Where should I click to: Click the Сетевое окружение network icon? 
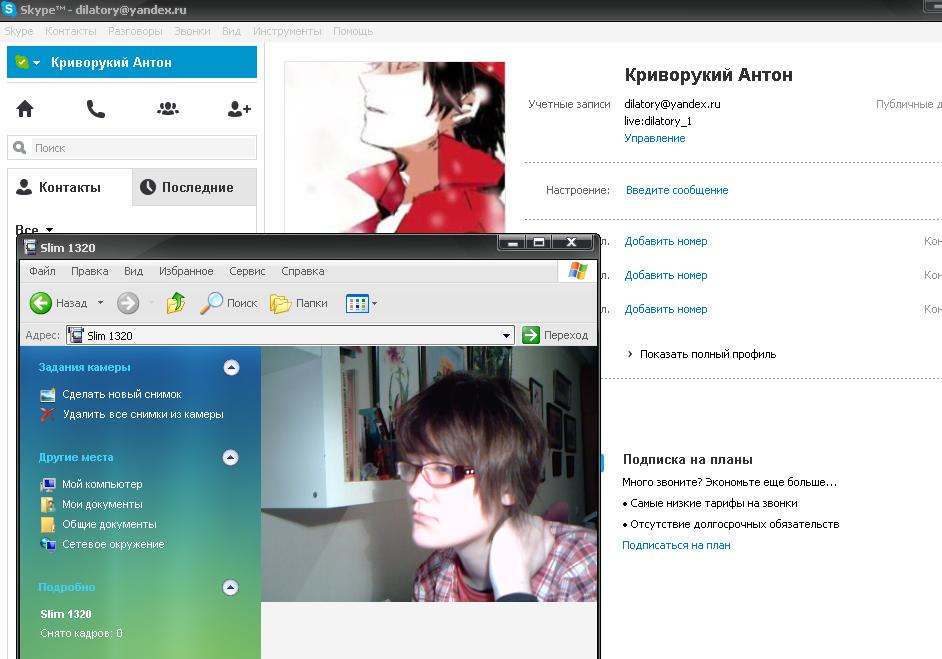(47, 544)
